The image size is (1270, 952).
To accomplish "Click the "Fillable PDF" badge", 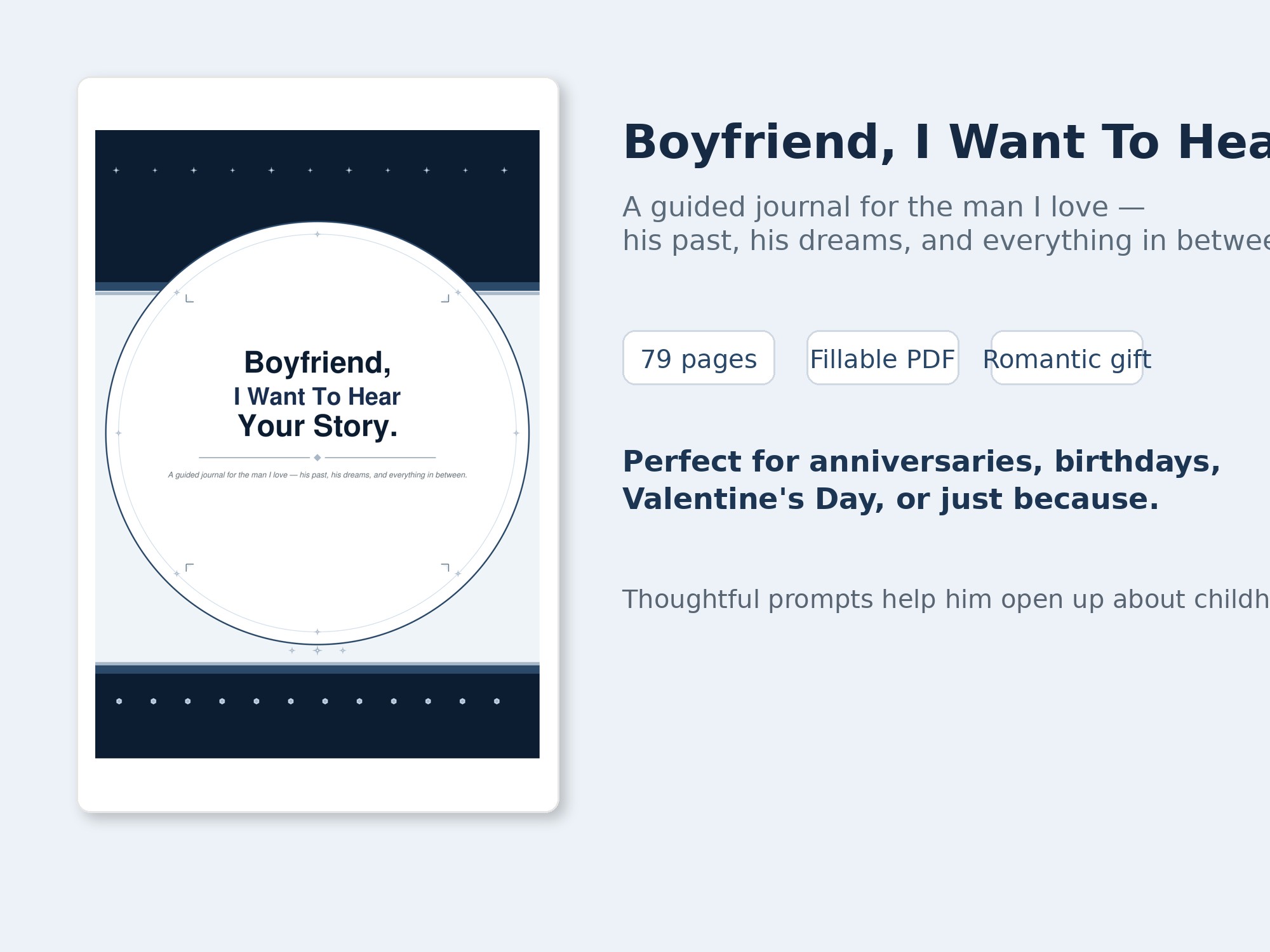I will (883, 358).
